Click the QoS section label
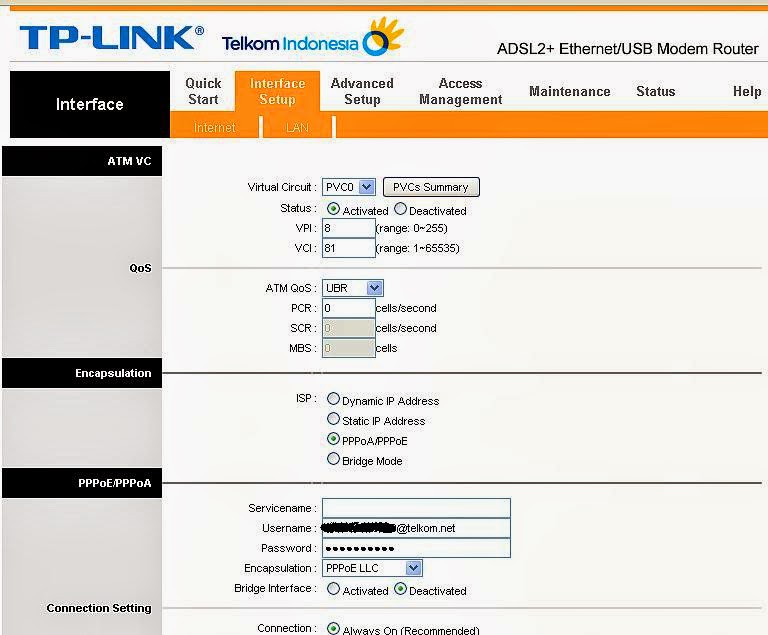 click(140, 269)
